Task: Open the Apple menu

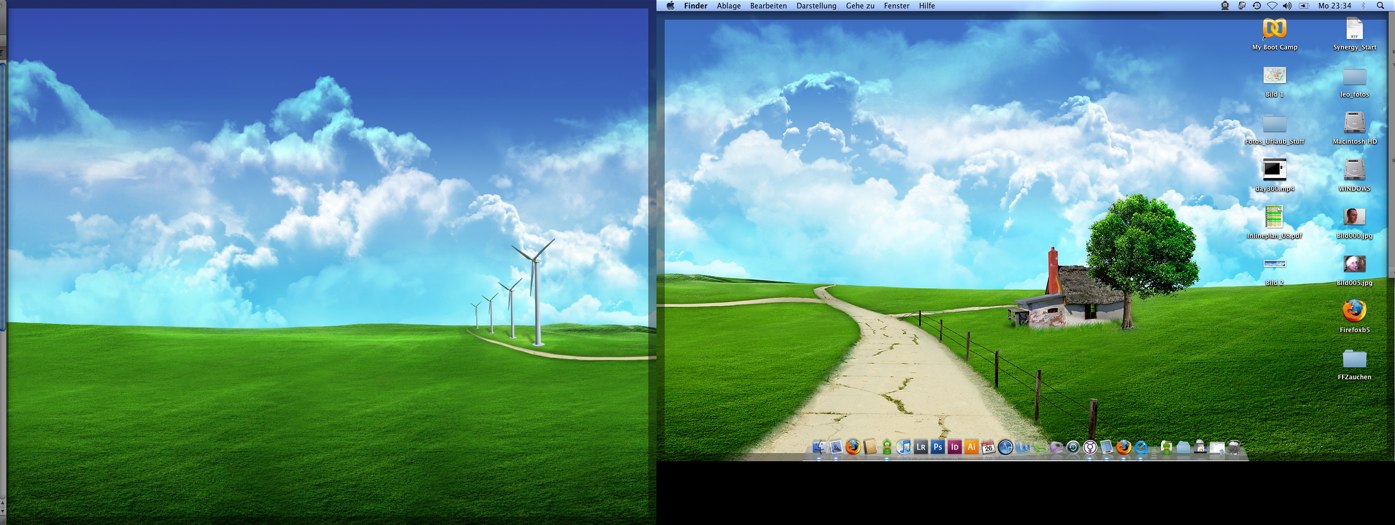Action: pos(671,6)
